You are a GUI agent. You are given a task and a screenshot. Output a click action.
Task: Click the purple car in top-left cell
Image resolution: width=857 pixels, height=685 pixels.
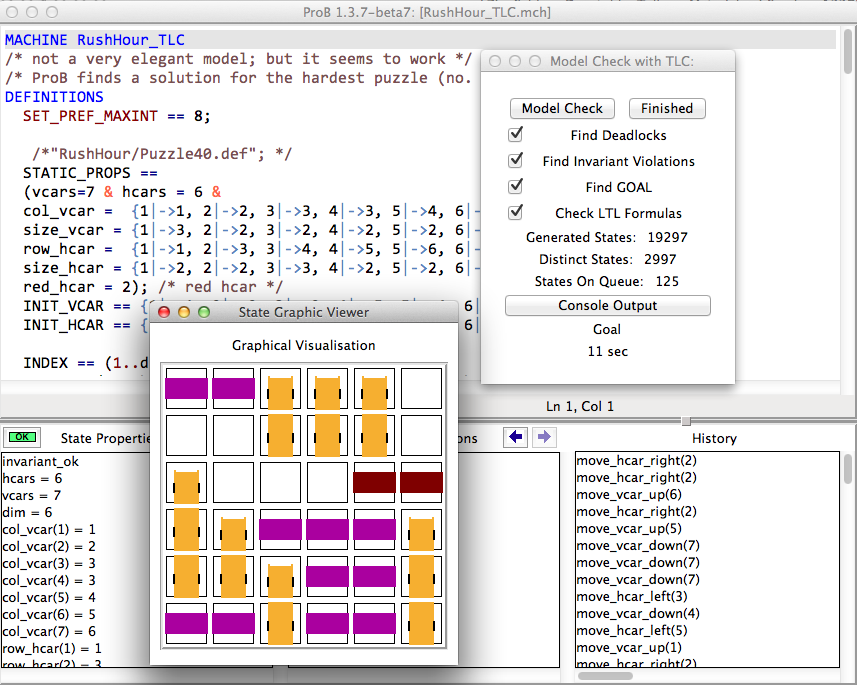coord(186,388)
